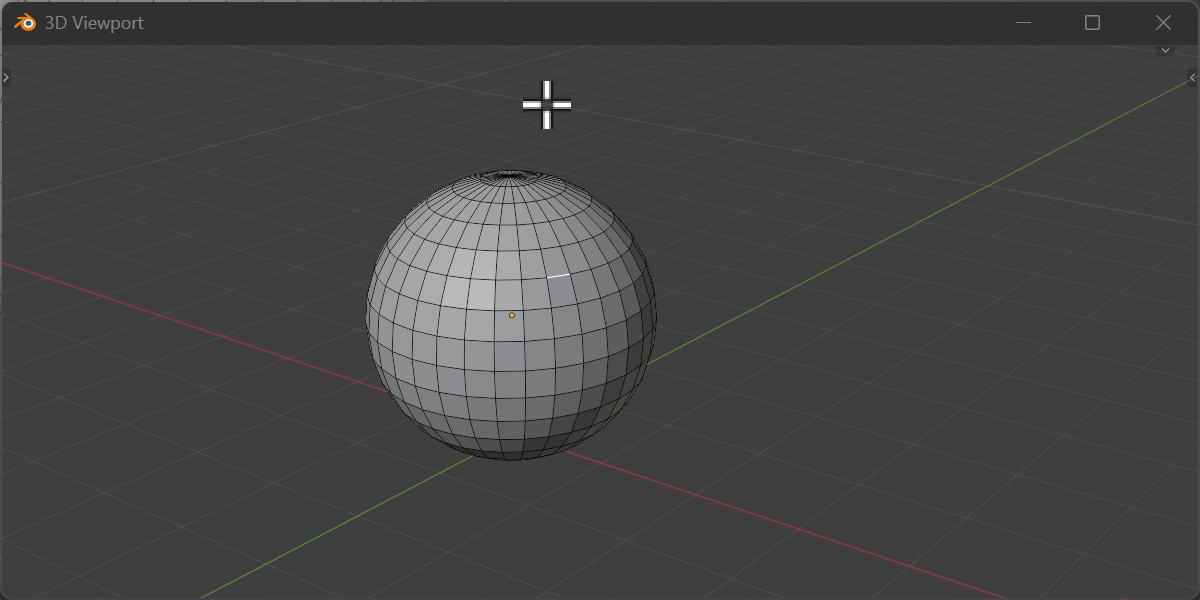Click the 3D cursor crosshair
The height and width of the screenshot is (600, 1200).
tap(547, 105)
